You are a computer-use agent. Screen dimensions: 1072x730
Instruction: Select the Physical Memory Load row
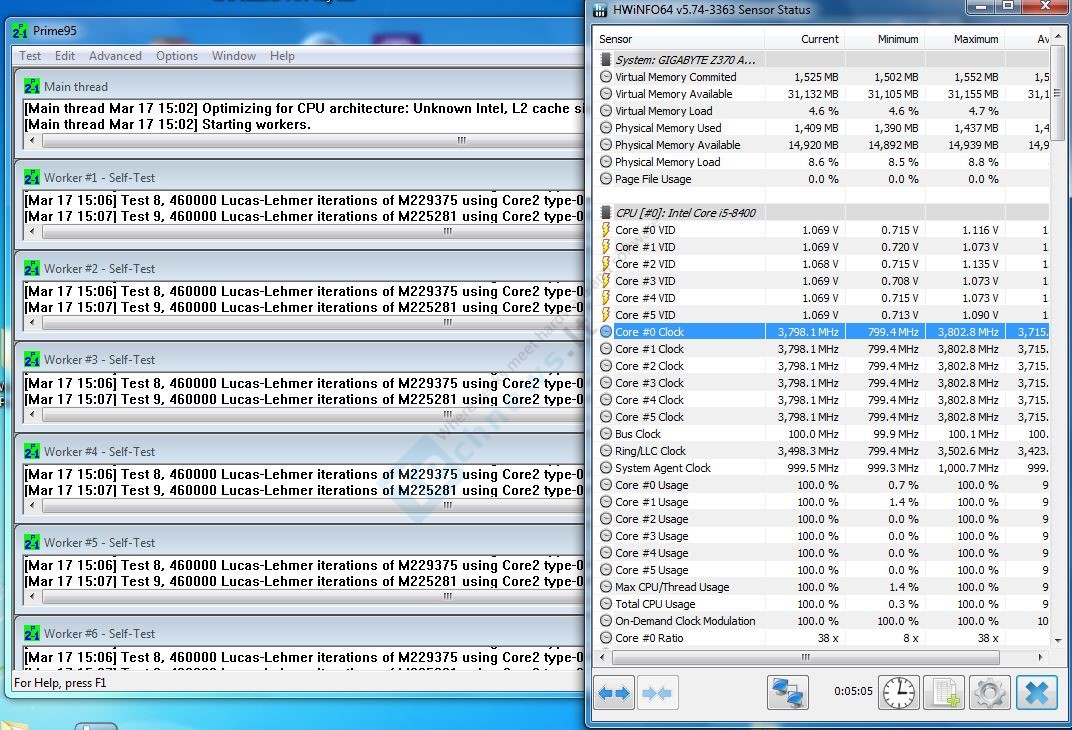[x=821, y=162]
